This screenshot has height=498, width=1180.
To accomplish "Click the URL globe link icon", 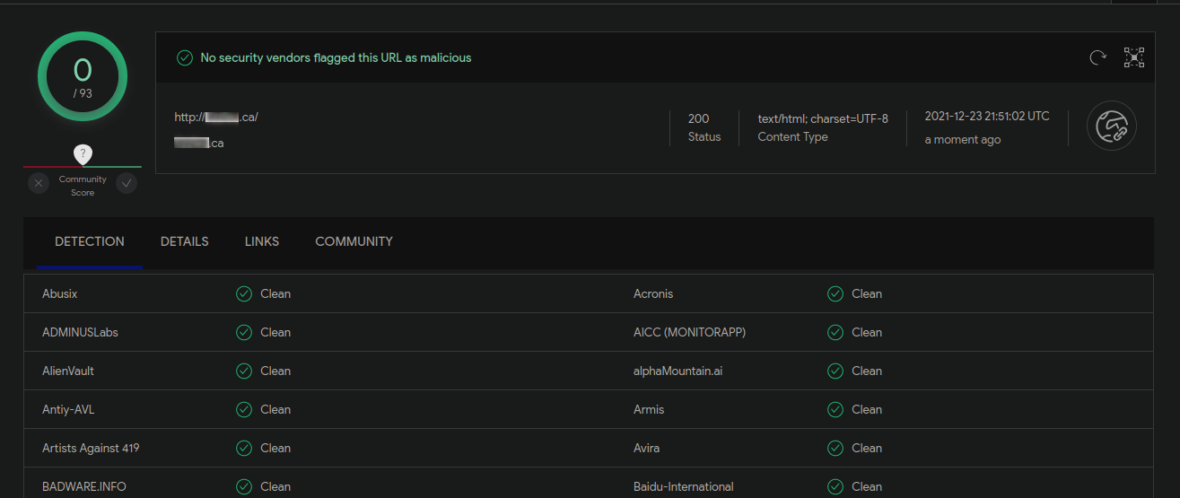I will pos(1111,128).
